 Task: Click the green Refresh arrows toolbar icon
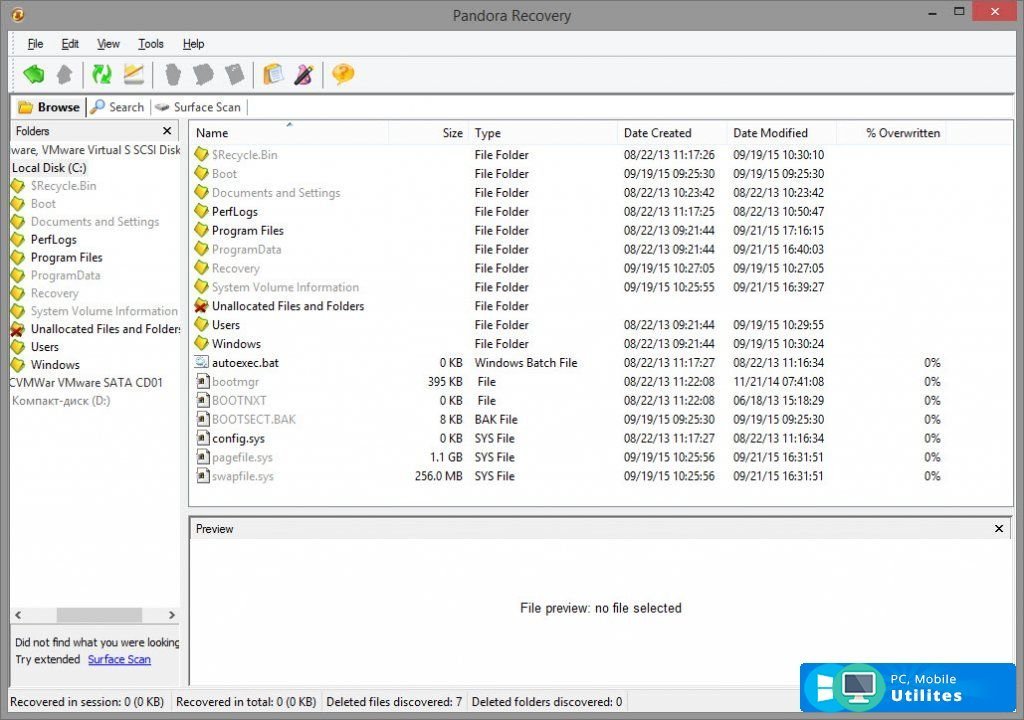101,74
